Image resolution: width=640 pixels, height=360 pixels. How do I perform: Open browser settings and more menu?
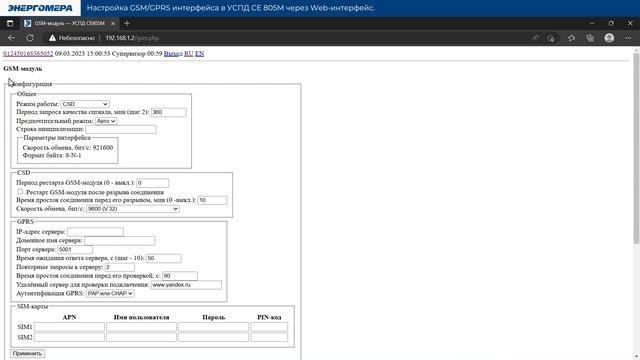click(x=628, y=38)
